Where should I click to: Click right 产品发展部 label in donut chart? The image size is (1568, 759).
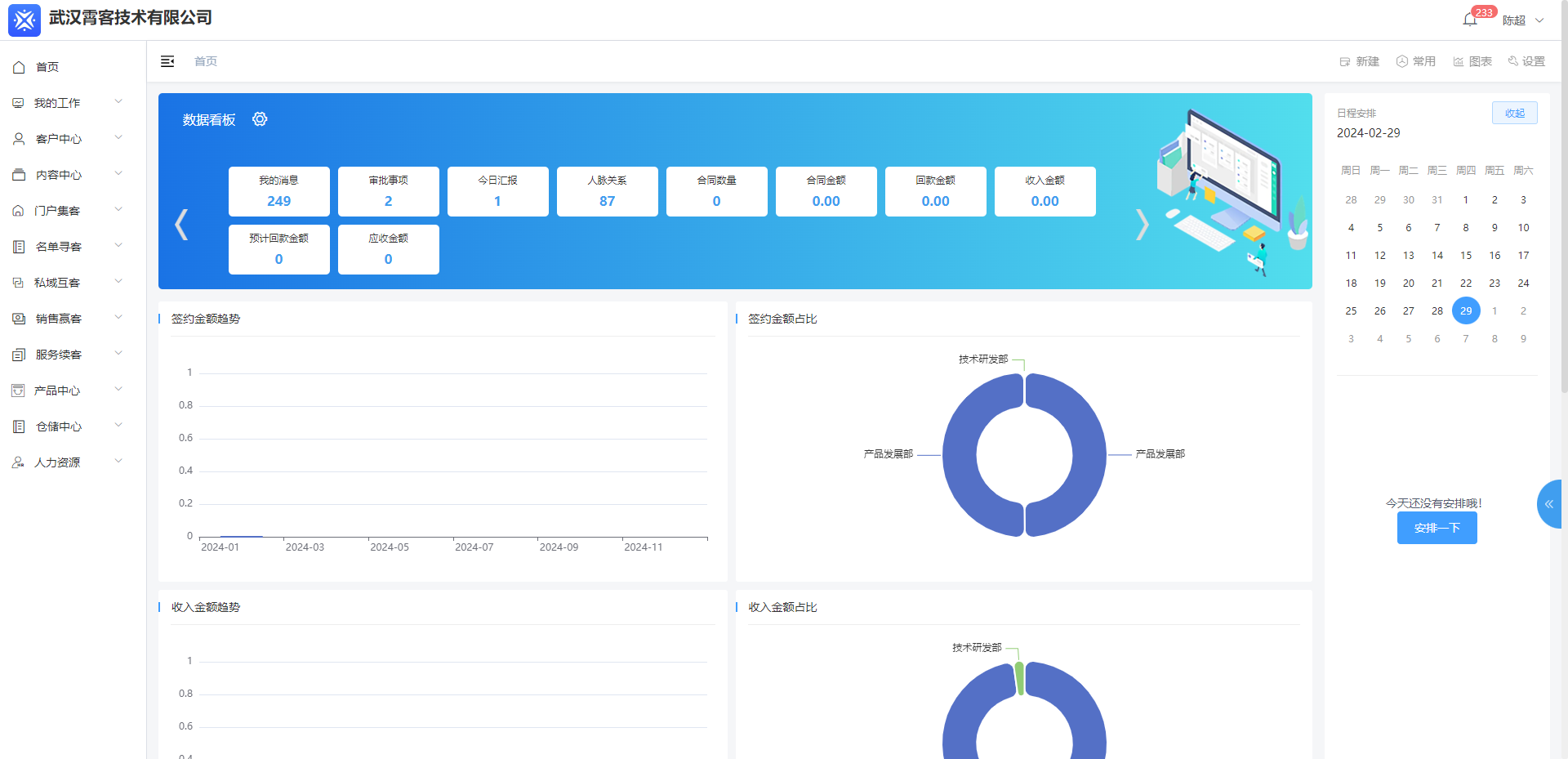pyautogui.click(x=1160, y=454)
